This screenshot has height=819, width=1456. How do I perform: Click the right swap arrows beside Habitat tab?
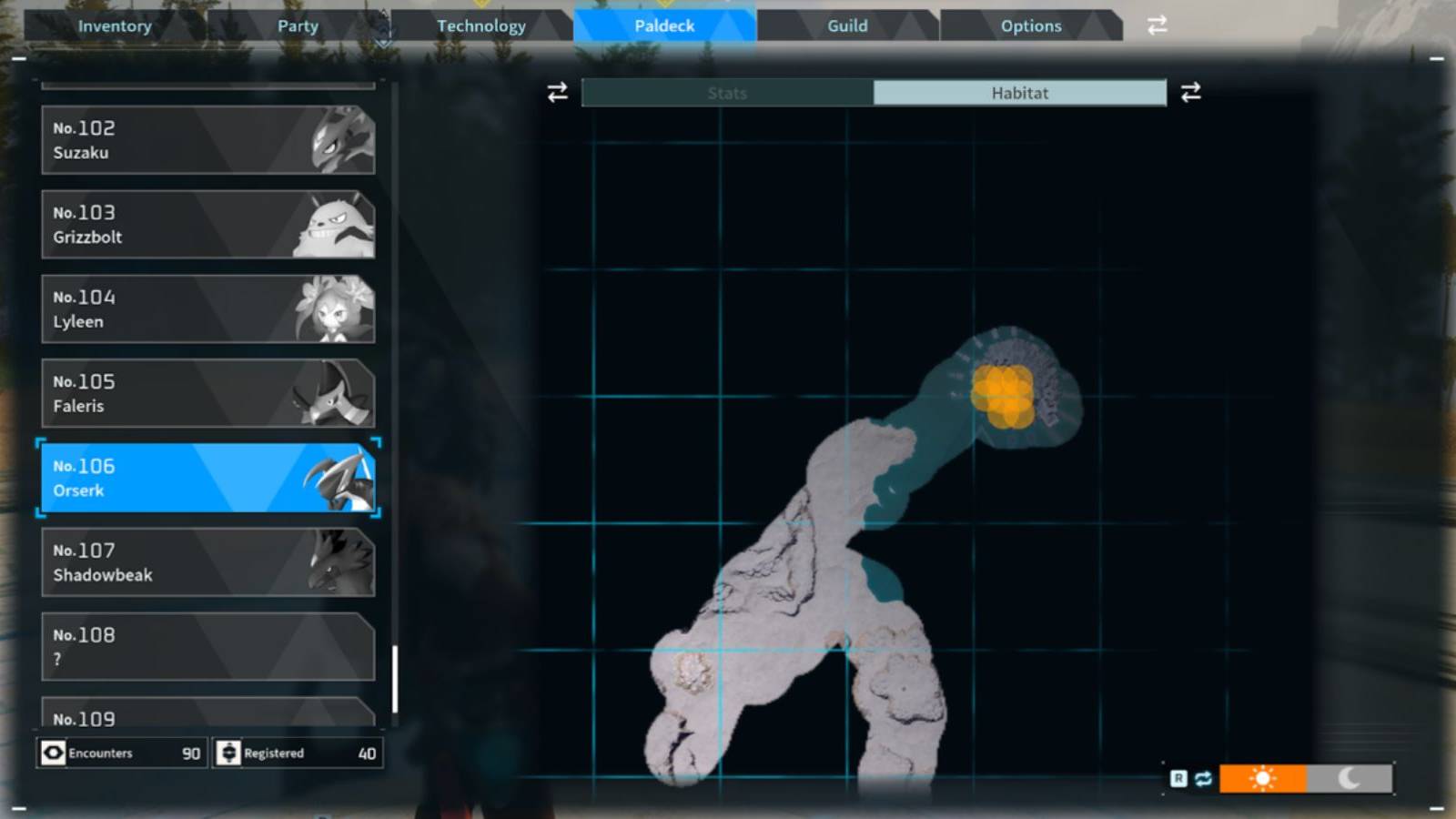point(1191,92)
